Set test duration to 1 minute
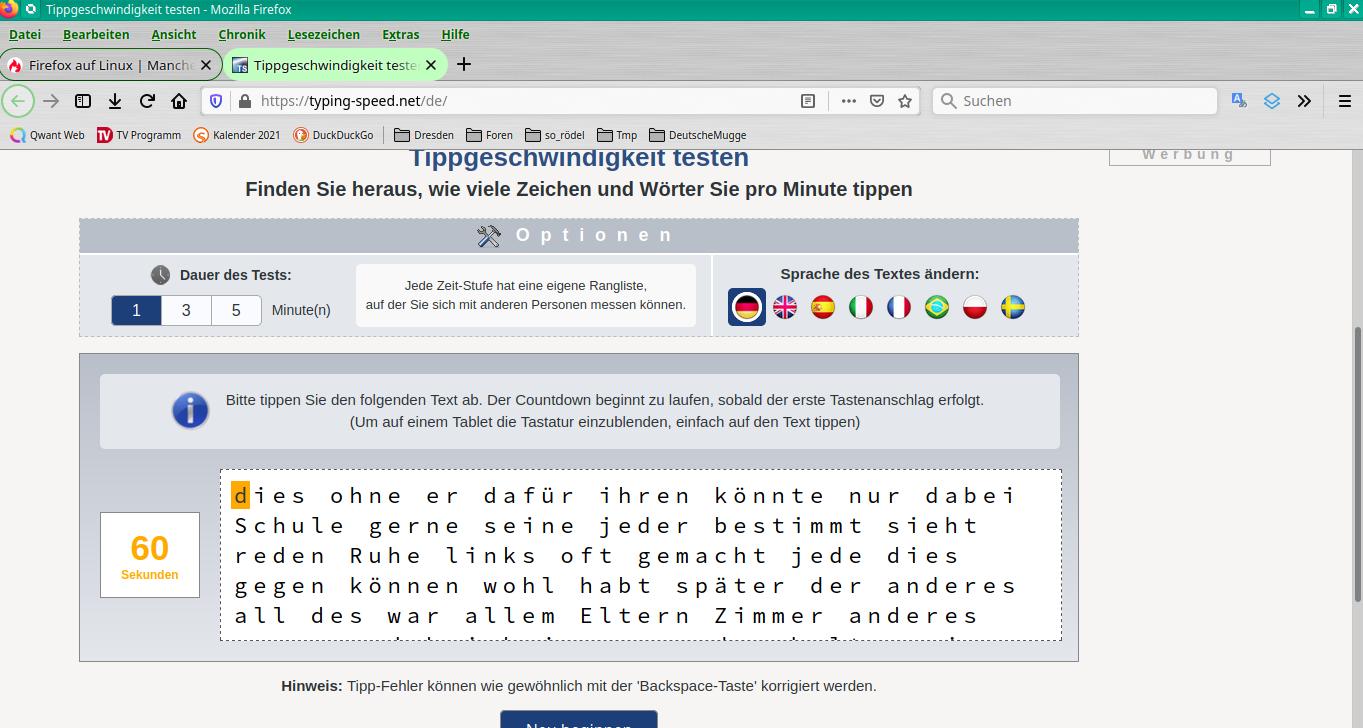Screen dimensions: 1363x728 coord(136,310)
